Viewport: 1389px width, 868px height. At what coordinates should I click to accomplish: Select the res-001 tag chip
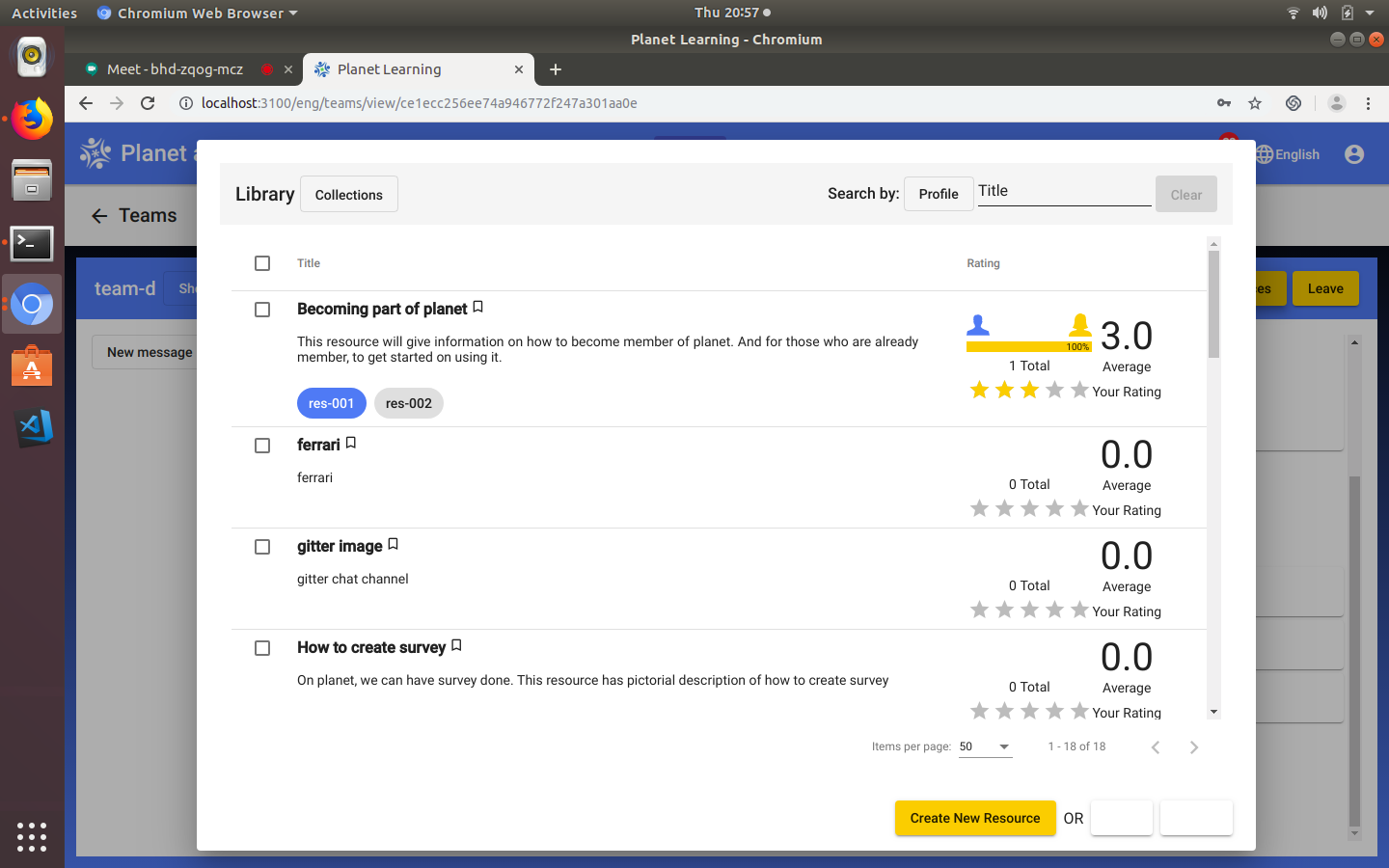332,403
